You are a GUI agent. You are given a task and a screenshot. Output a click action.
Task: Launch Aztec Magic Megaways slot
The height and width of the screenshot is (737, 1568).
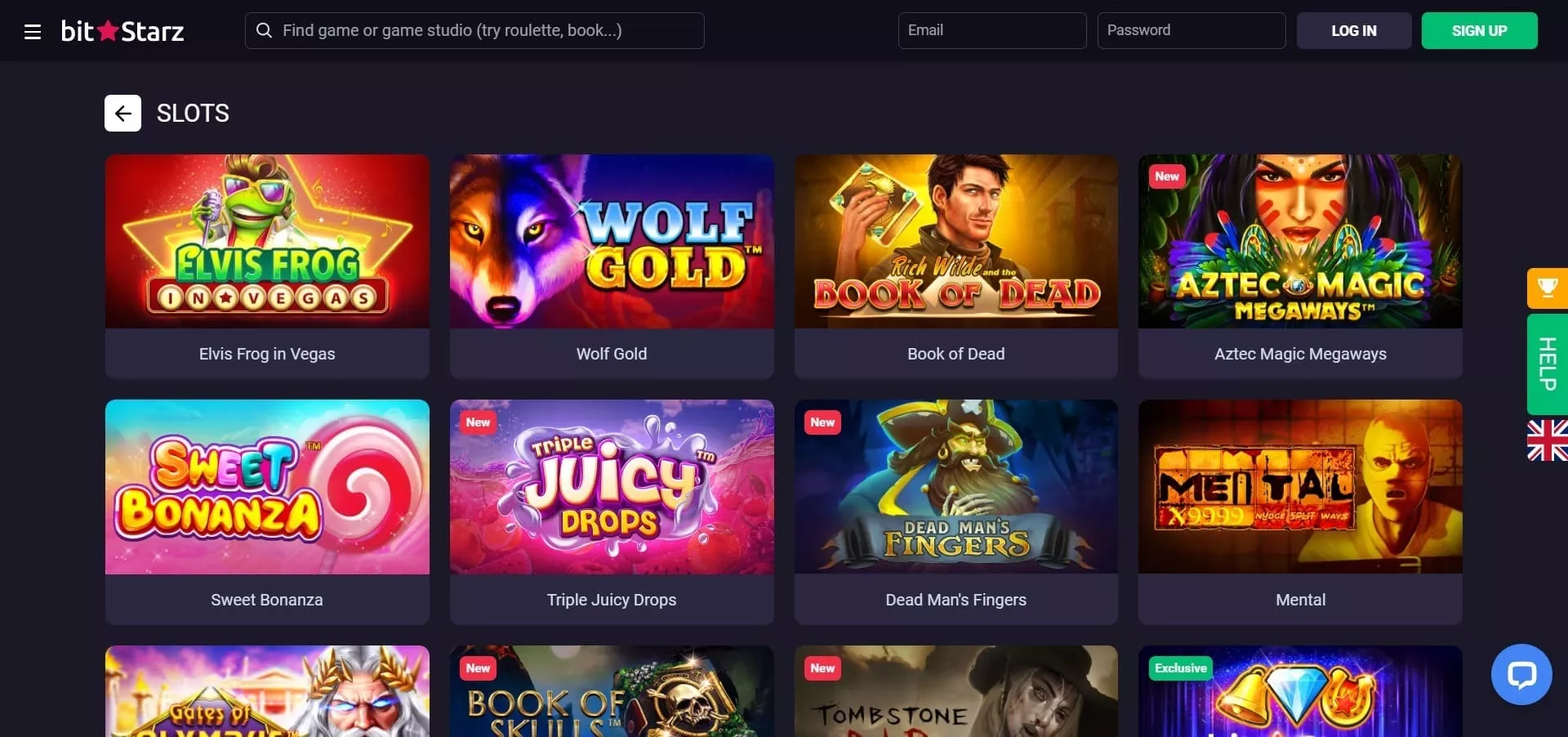(x=1300, y=266)
